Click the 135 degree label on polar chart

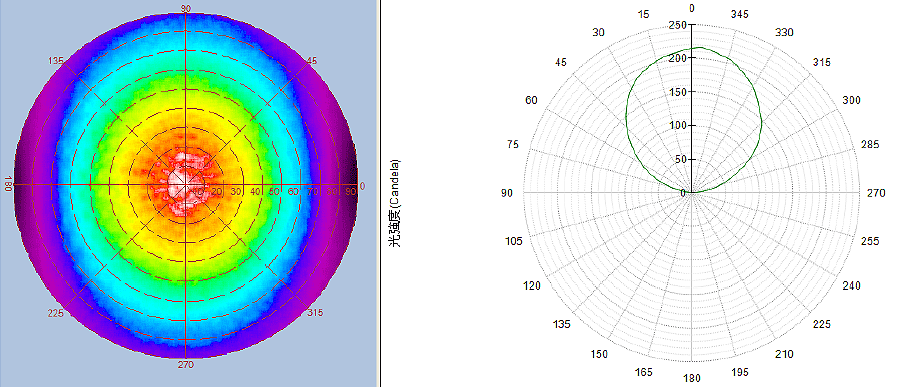pos(562,324)
